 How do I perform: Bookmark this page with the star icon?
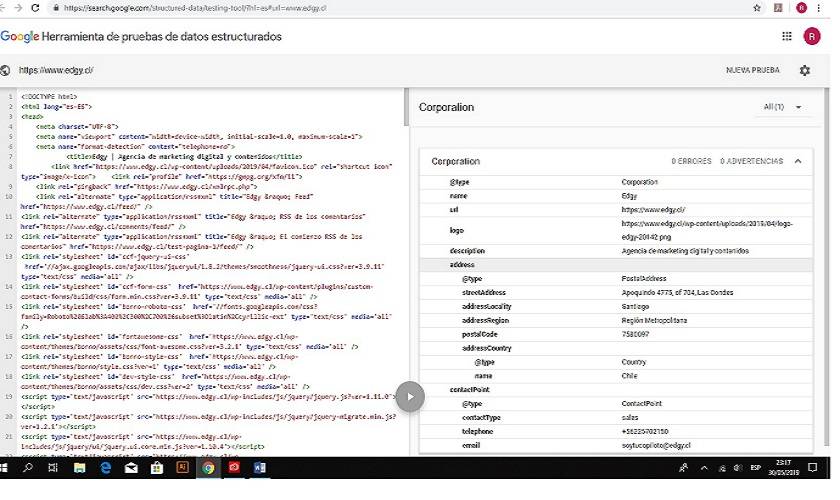(x=757, y=8)
